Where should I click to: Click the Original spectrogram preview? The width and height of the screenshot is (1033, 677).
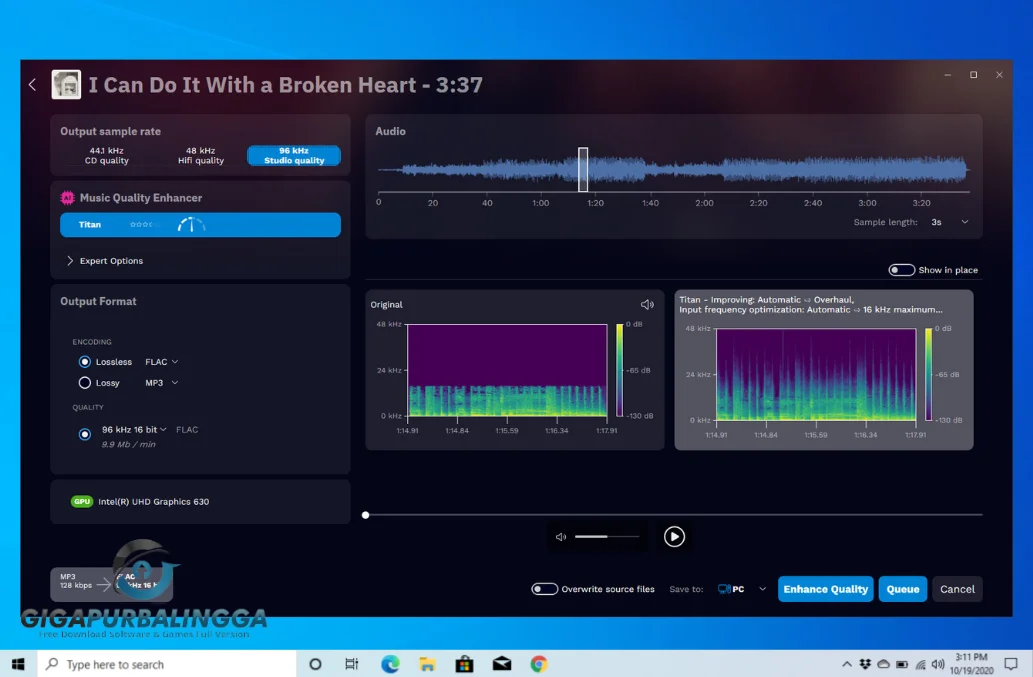[507, 370]
